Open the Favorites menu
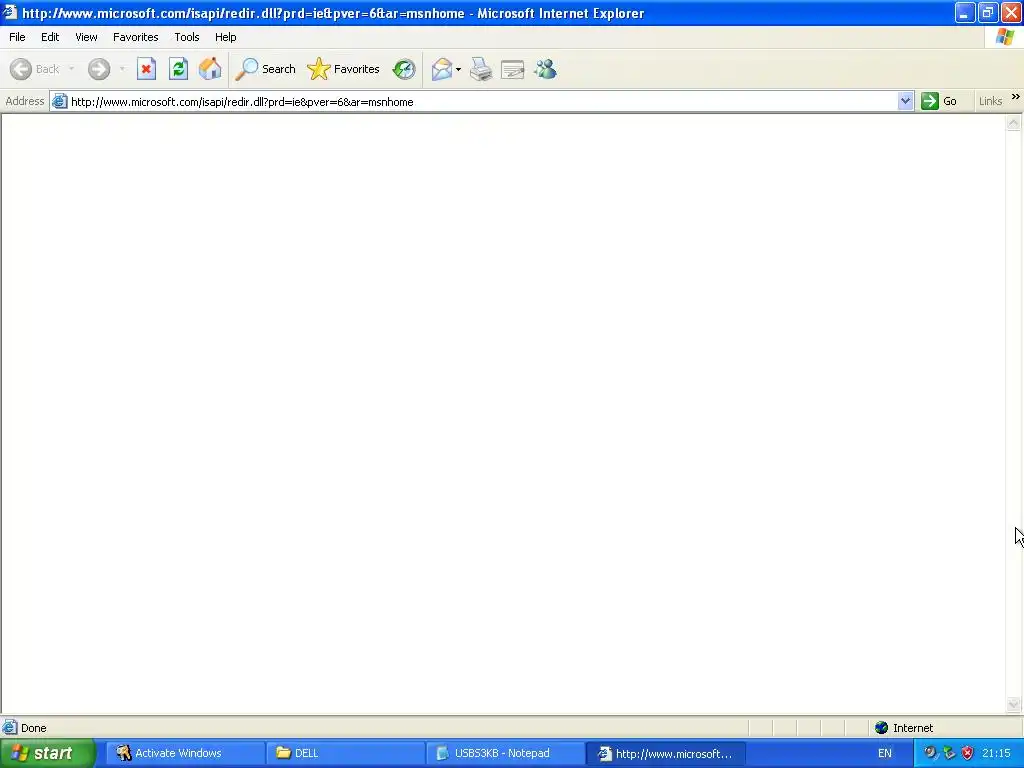 (x=136, y=37)
